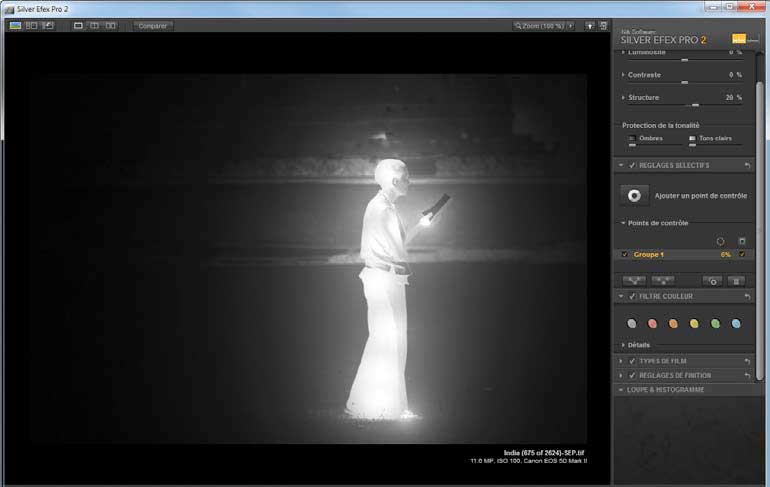
Task: Expand the Détails disclosure triangle
Action: [x=623, y=345]
